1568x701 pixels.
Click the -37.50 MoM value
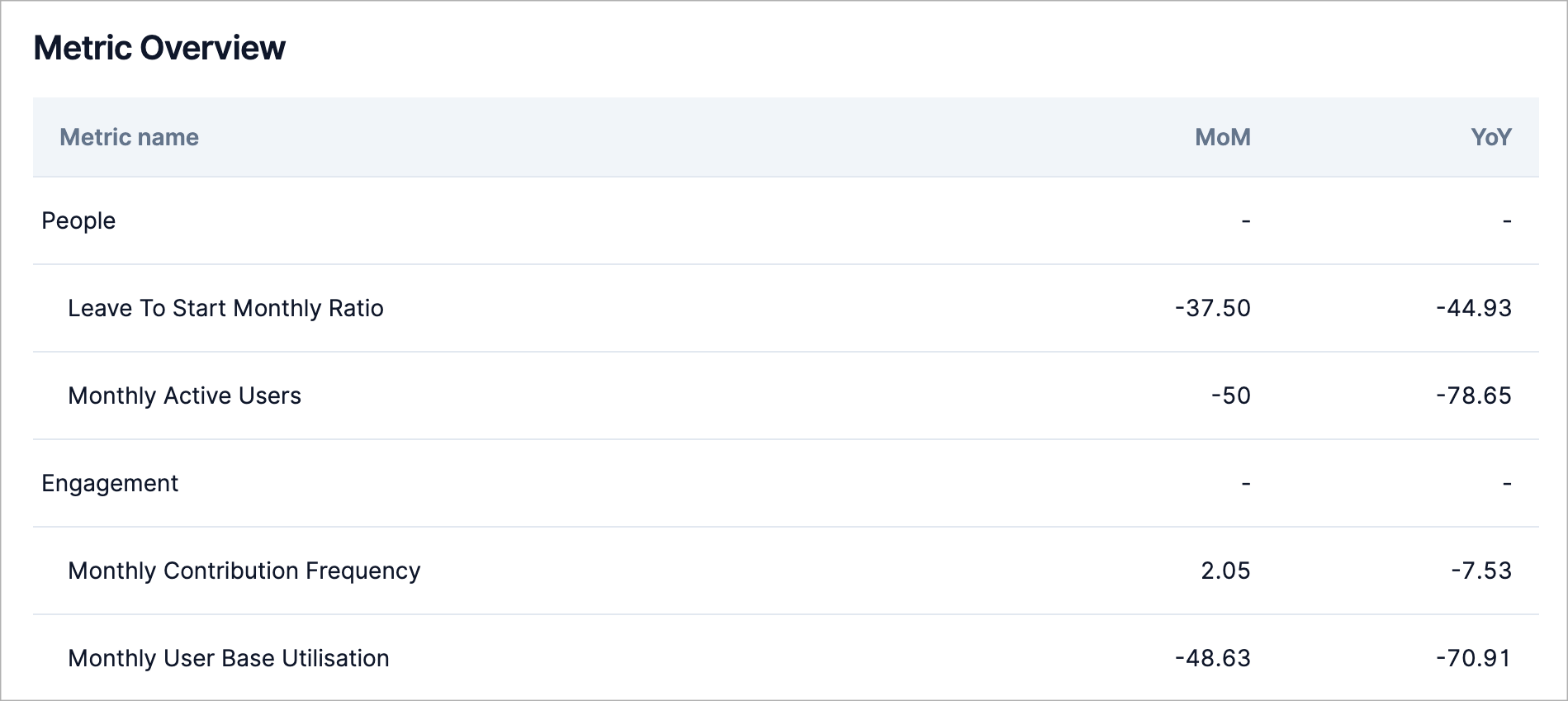(x=1212, y=308)
